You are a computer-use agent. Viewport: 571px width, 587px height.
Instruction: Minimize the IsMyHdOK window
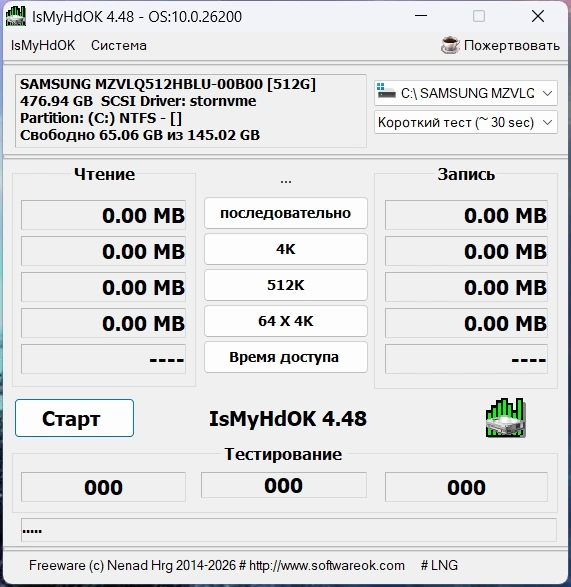(421, 16)
